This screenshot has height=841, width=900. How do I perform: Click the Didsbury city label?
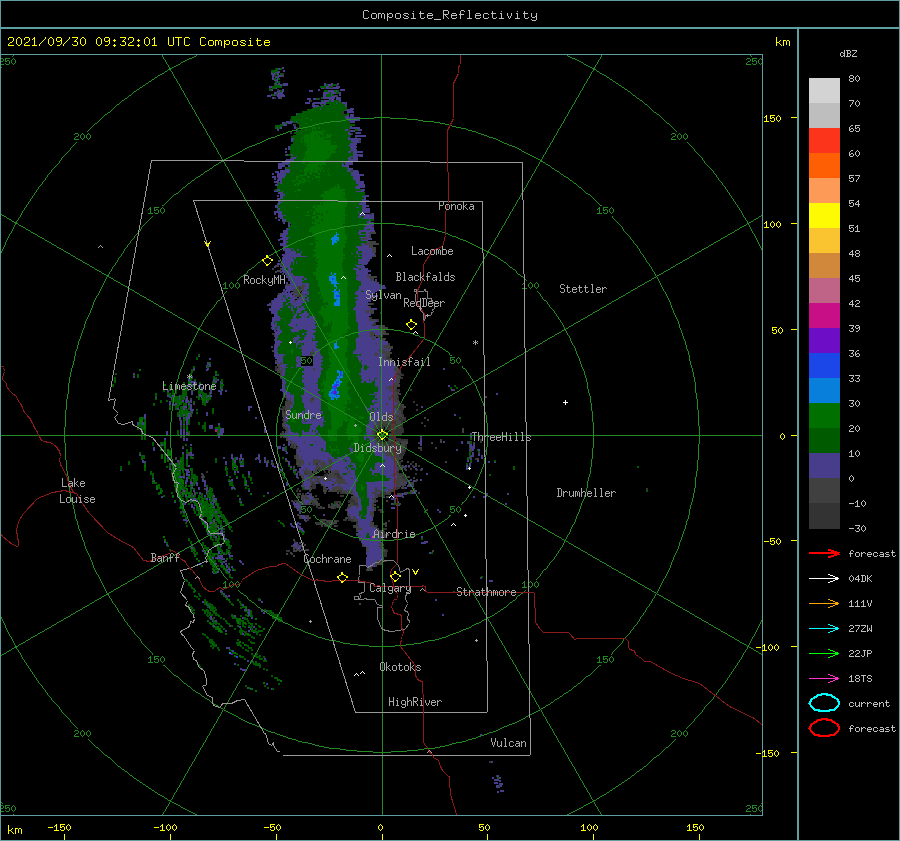pyautogui.click(x=378, y=448)
